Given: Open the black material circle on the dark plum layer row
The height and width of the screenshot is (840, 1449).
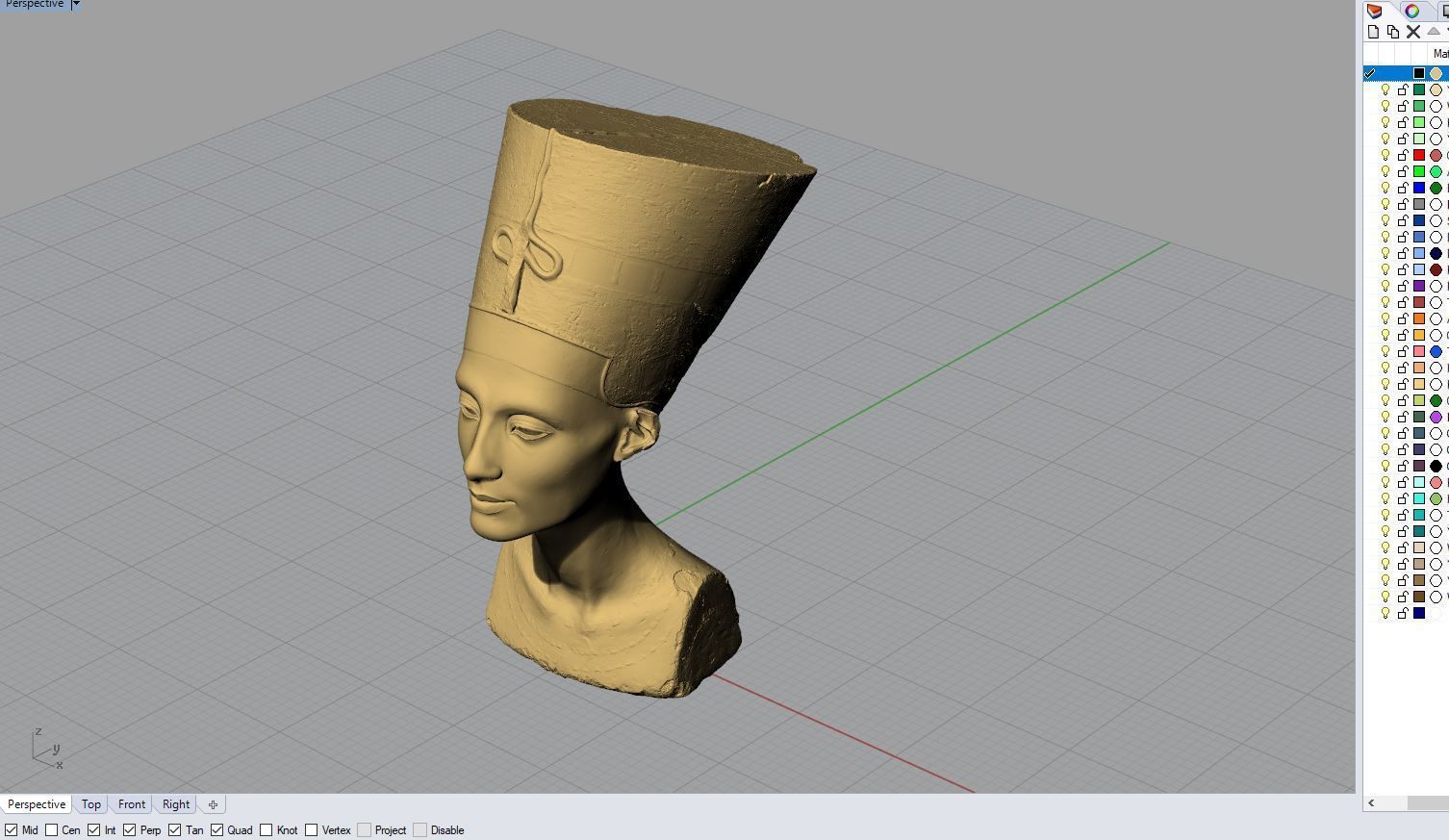Looking at the screenshot, I should click(x=1436, y=466).
